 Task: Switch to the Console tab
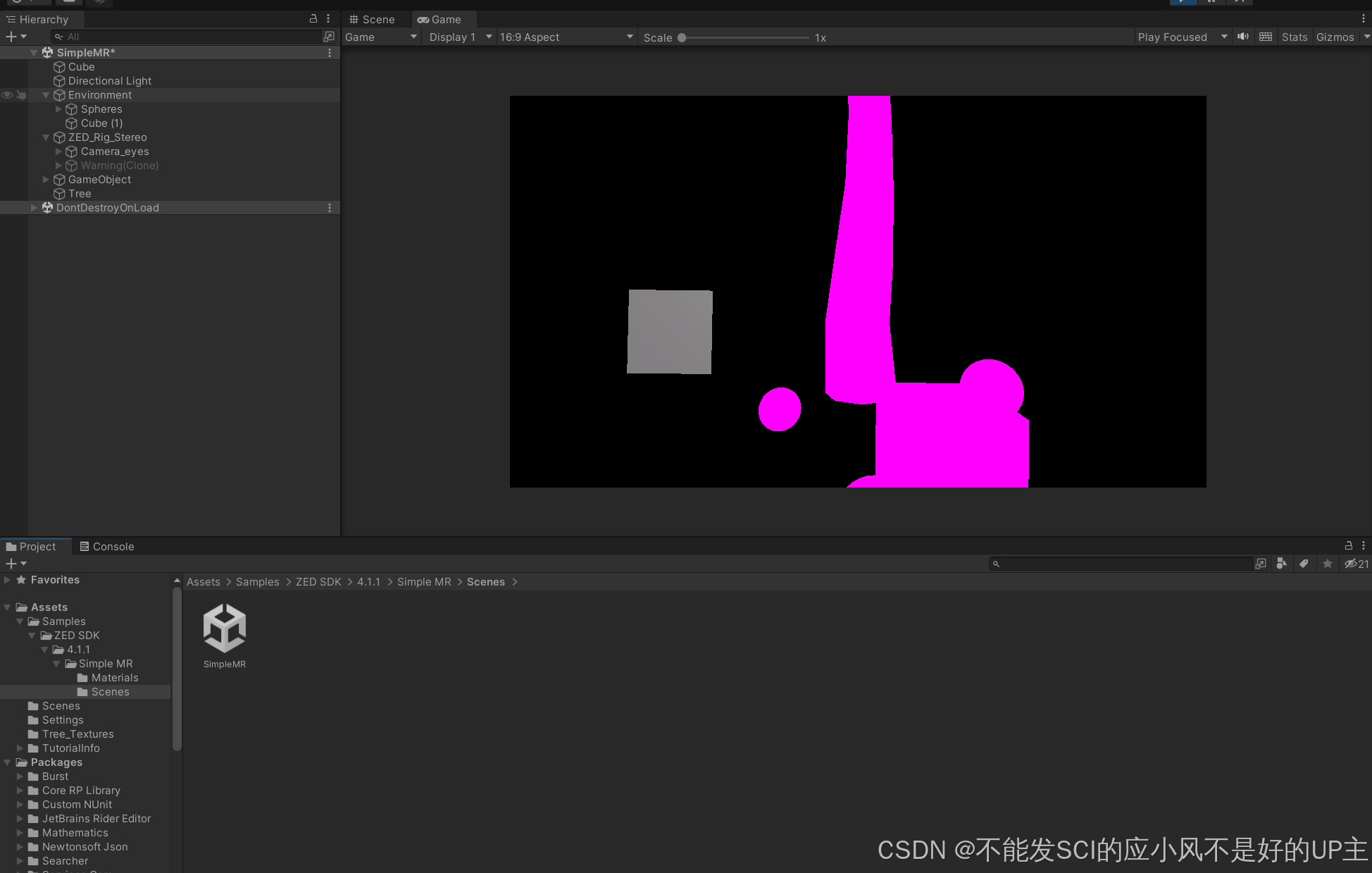[x=106, y=547]
